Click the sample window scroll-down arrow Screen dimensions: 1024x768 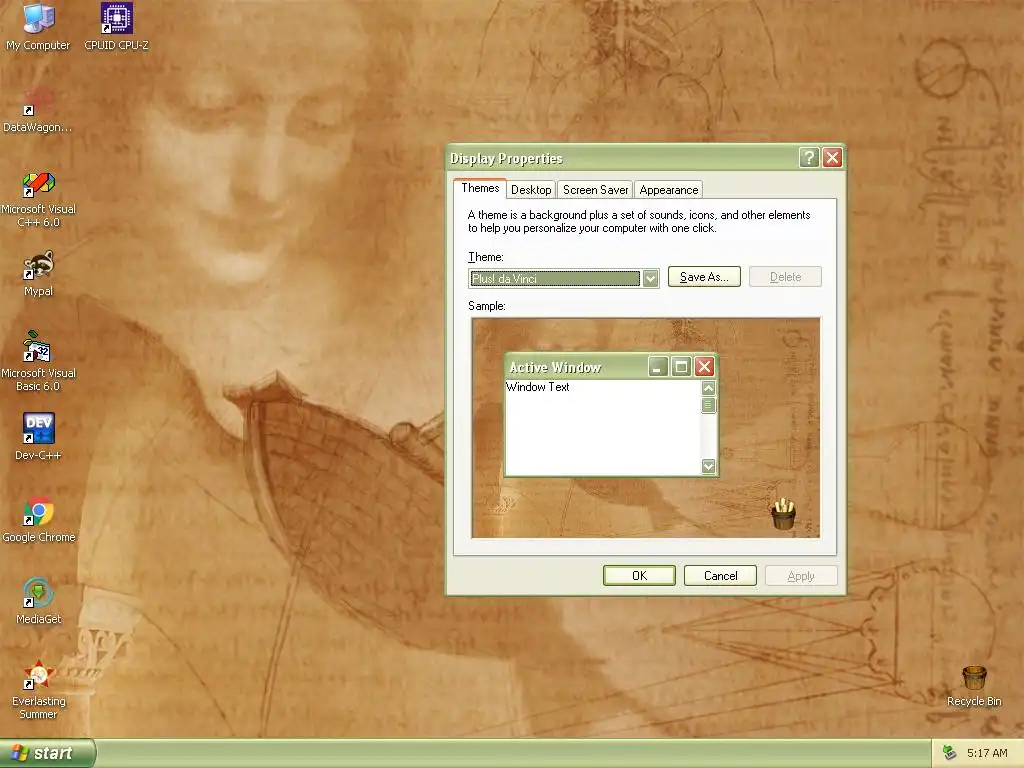pyautogui.click(x=708, y=466)
